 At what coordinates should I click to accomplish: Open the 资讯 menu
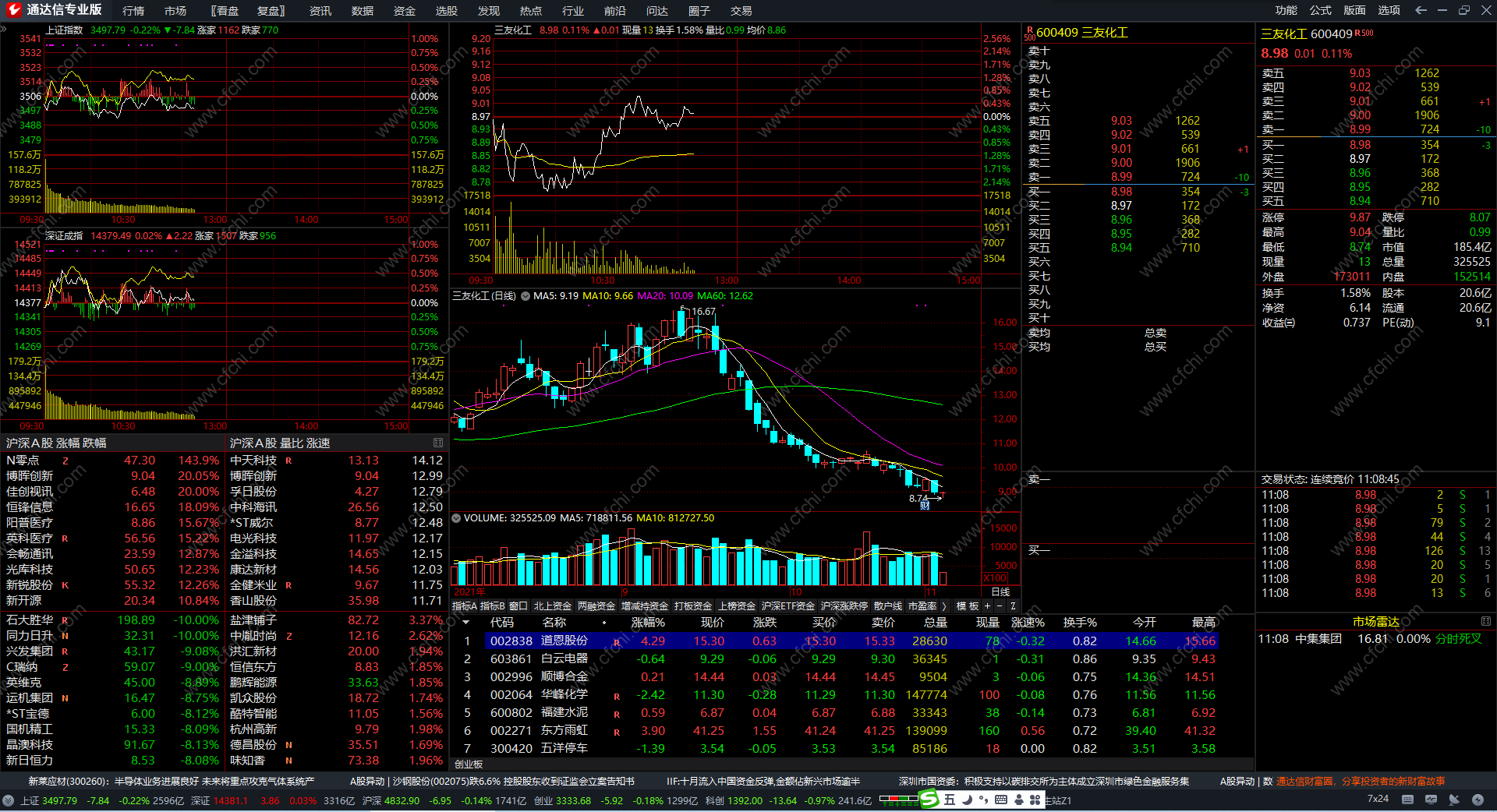(320, 11)
